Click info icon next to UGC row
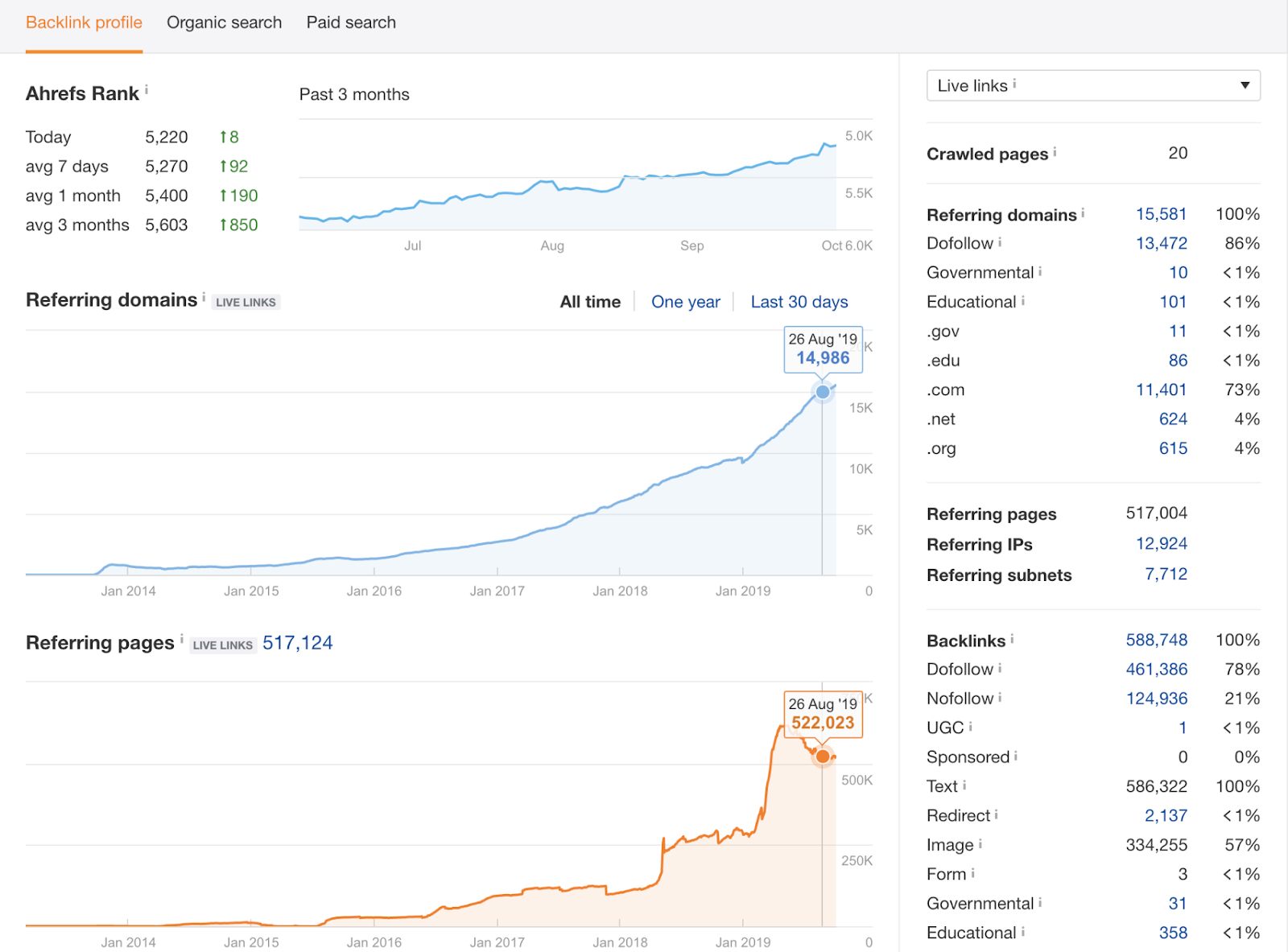 coord(971,726)
